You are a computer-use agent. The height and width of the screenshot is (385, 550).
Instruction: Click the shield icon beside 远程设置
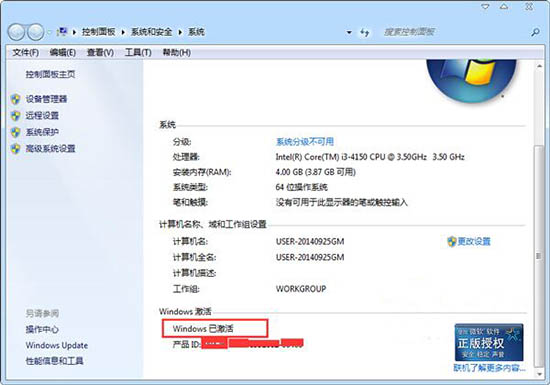(15, 116)
